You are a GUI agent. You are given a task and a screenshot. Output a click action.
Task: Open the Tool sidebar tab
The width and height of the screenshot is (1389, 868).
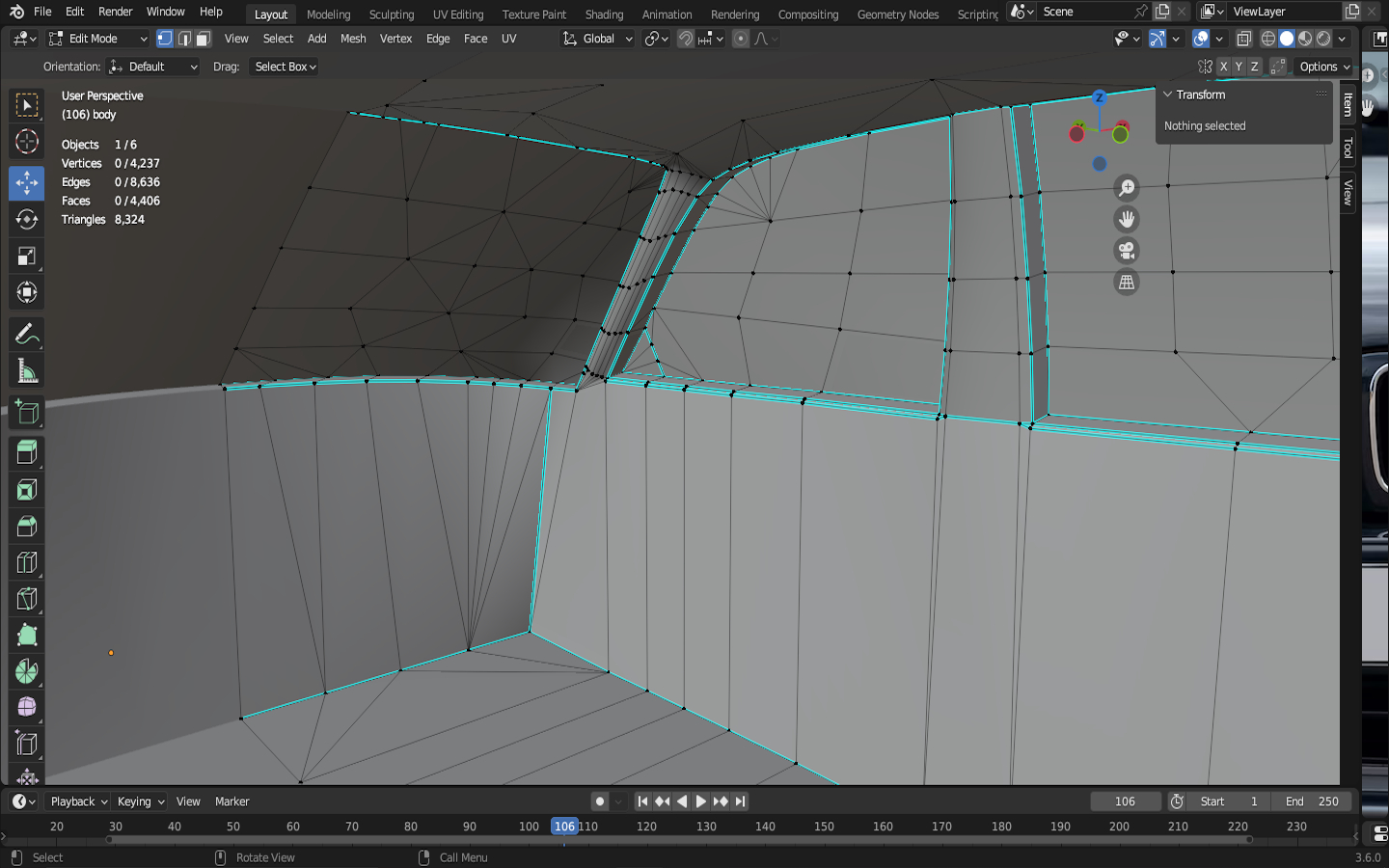tap(1348, 148)
